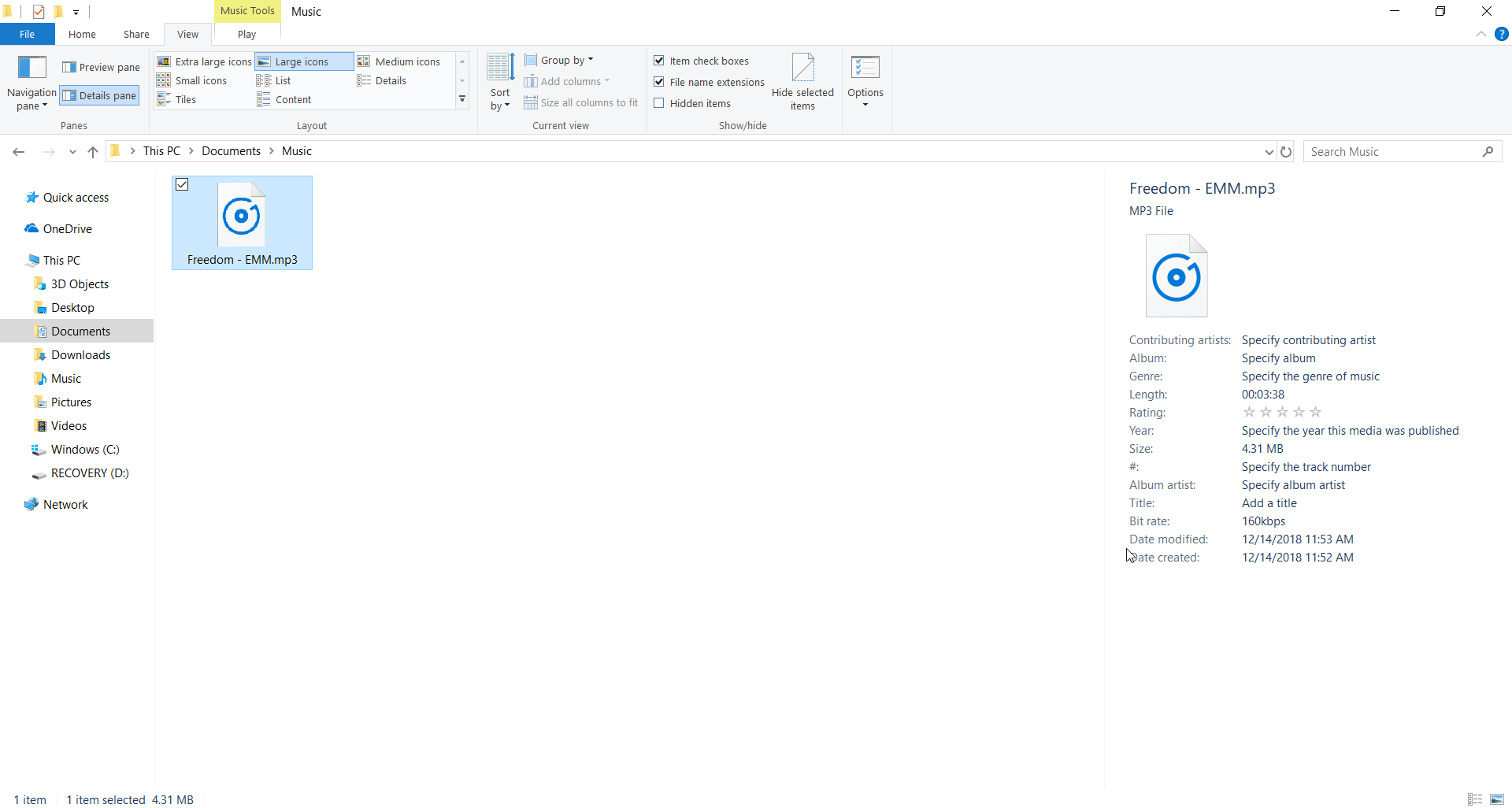Open folder Options
Viewport: 1512px width, 808px height.
pyautogui.click(x=865, y=83)
